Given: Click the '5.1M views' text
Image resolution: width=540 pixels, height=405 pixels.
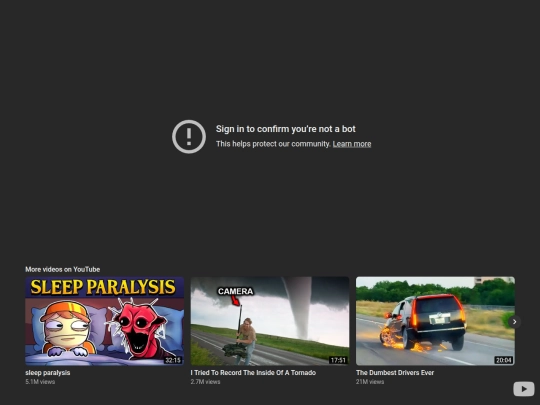Looking at the screenshot, I should [40, 382].
